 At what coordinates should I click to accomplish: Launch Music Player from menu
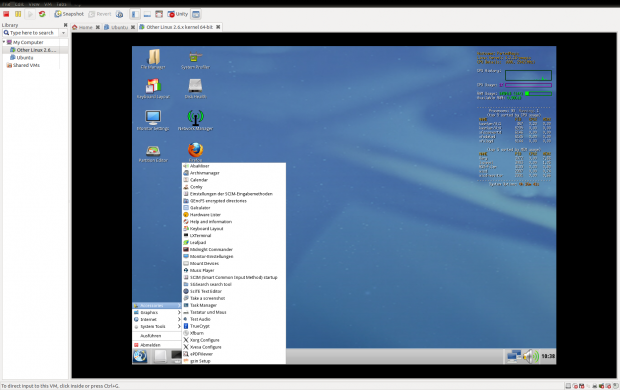click(234, 271)
